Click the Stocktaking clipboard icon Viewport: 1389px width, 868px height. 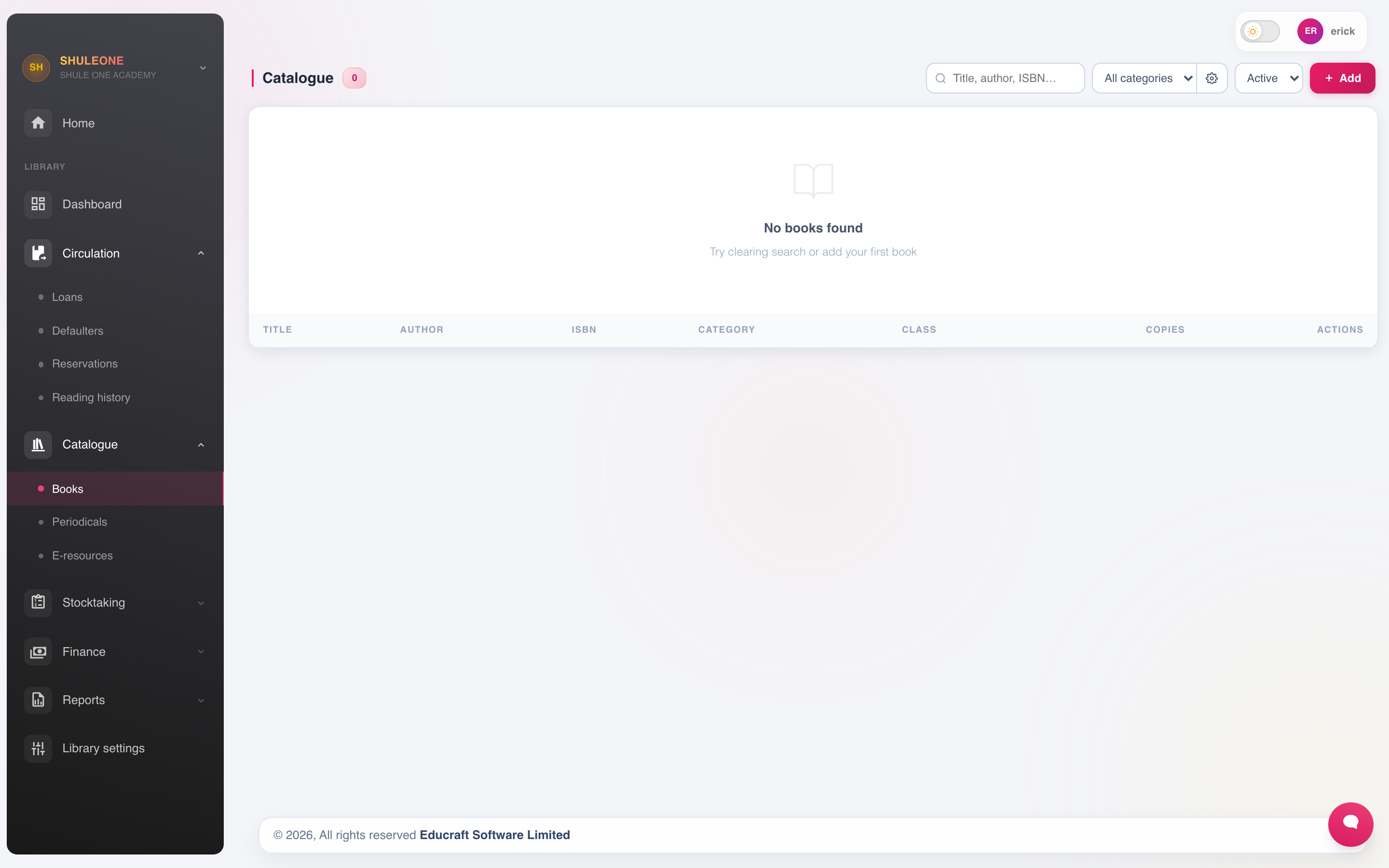tap(38, 603)
